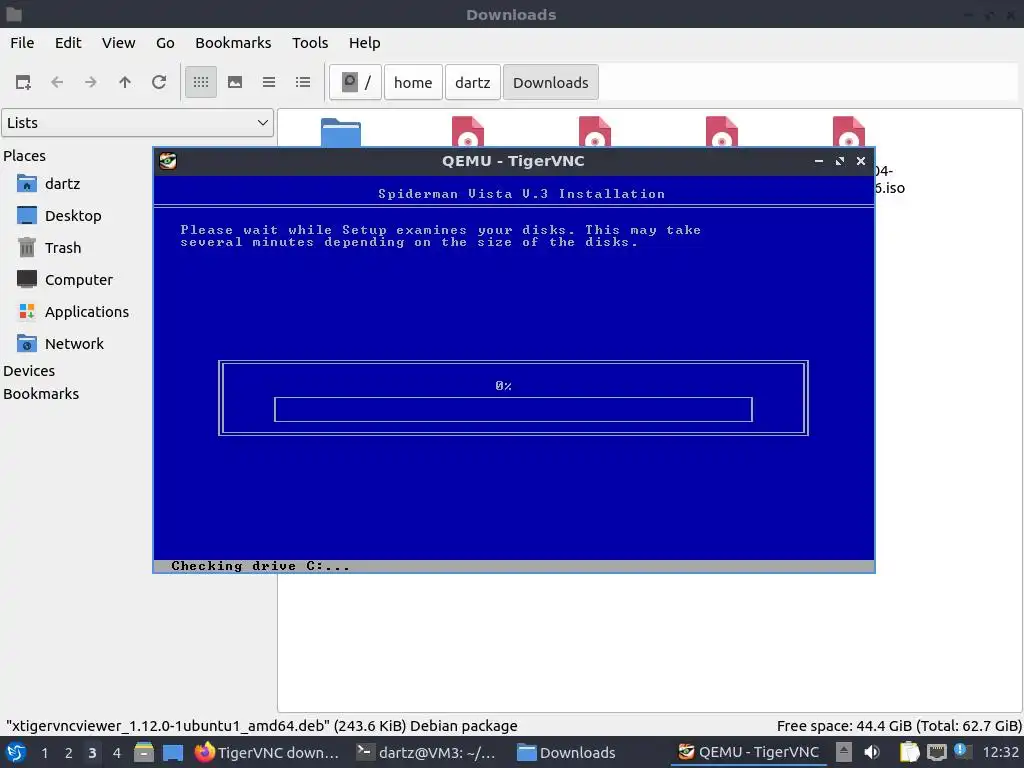Screen dimensions: 1024x768
Task: Open the File menu
Action: [x=22, y=42]
